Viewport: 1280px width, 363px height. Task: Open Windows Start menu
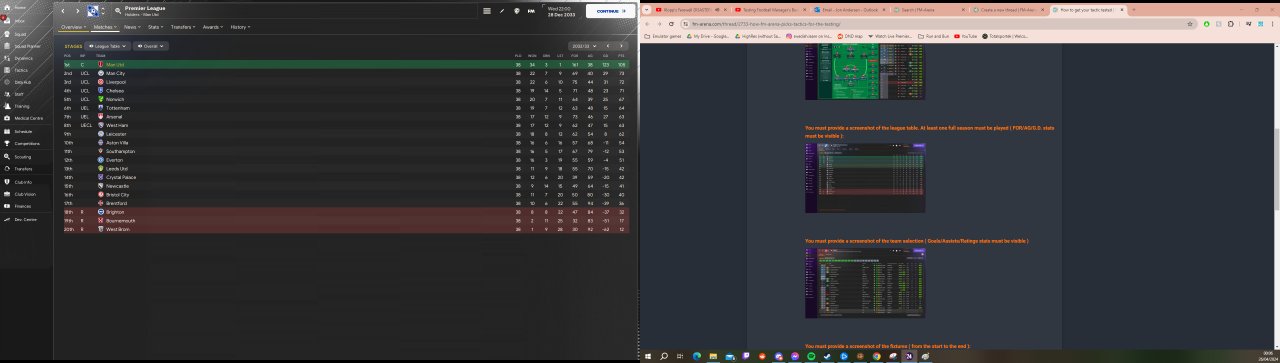pyautogui.click(x=647, y=356)
